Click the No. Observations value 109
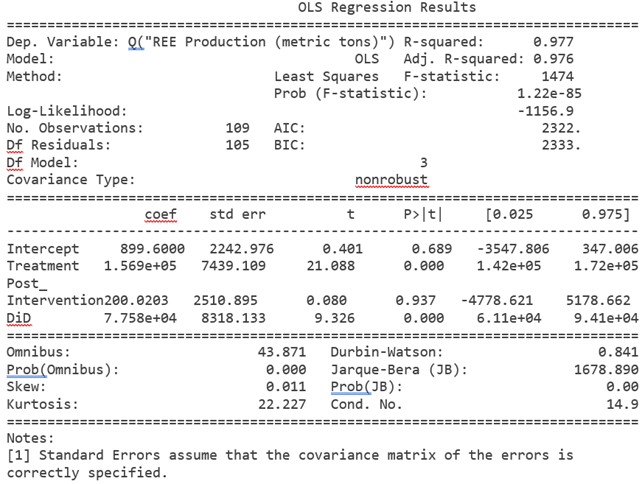Image resolution: width=642 pixels, height=484 pixels. [x=238, y=128]
